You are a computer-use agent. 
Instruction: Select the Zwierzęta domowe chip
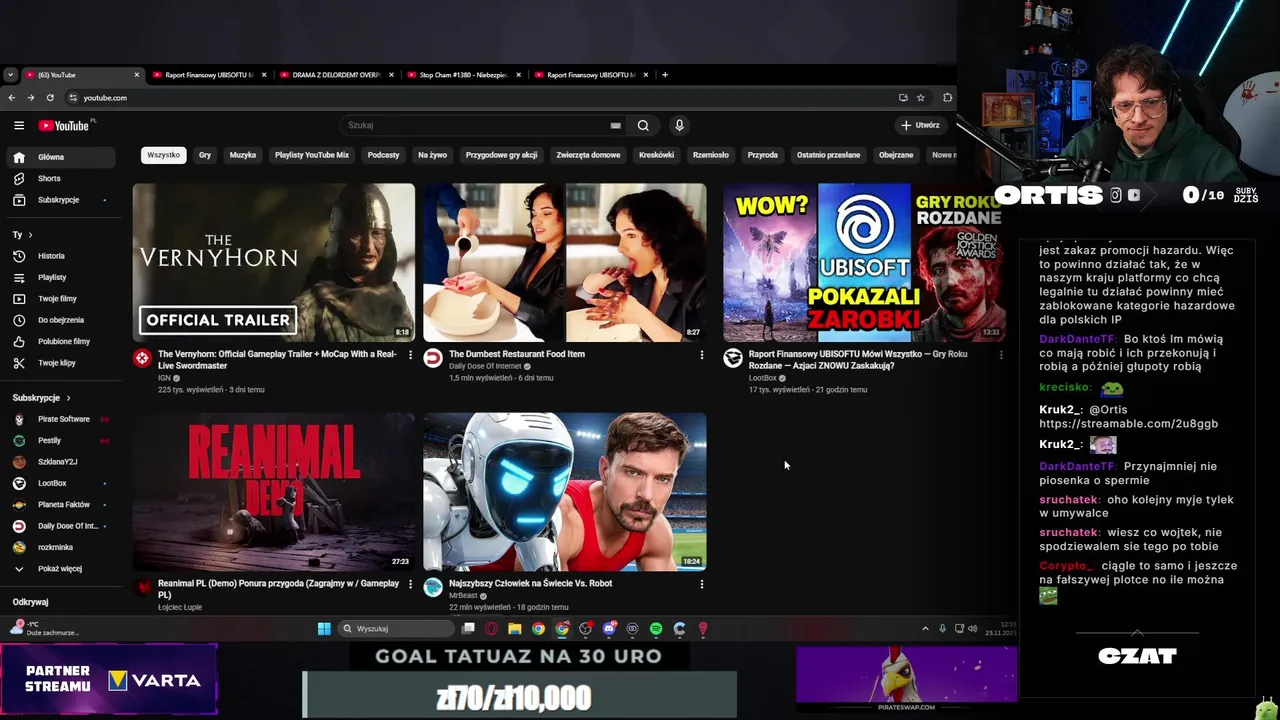(588, 155)
